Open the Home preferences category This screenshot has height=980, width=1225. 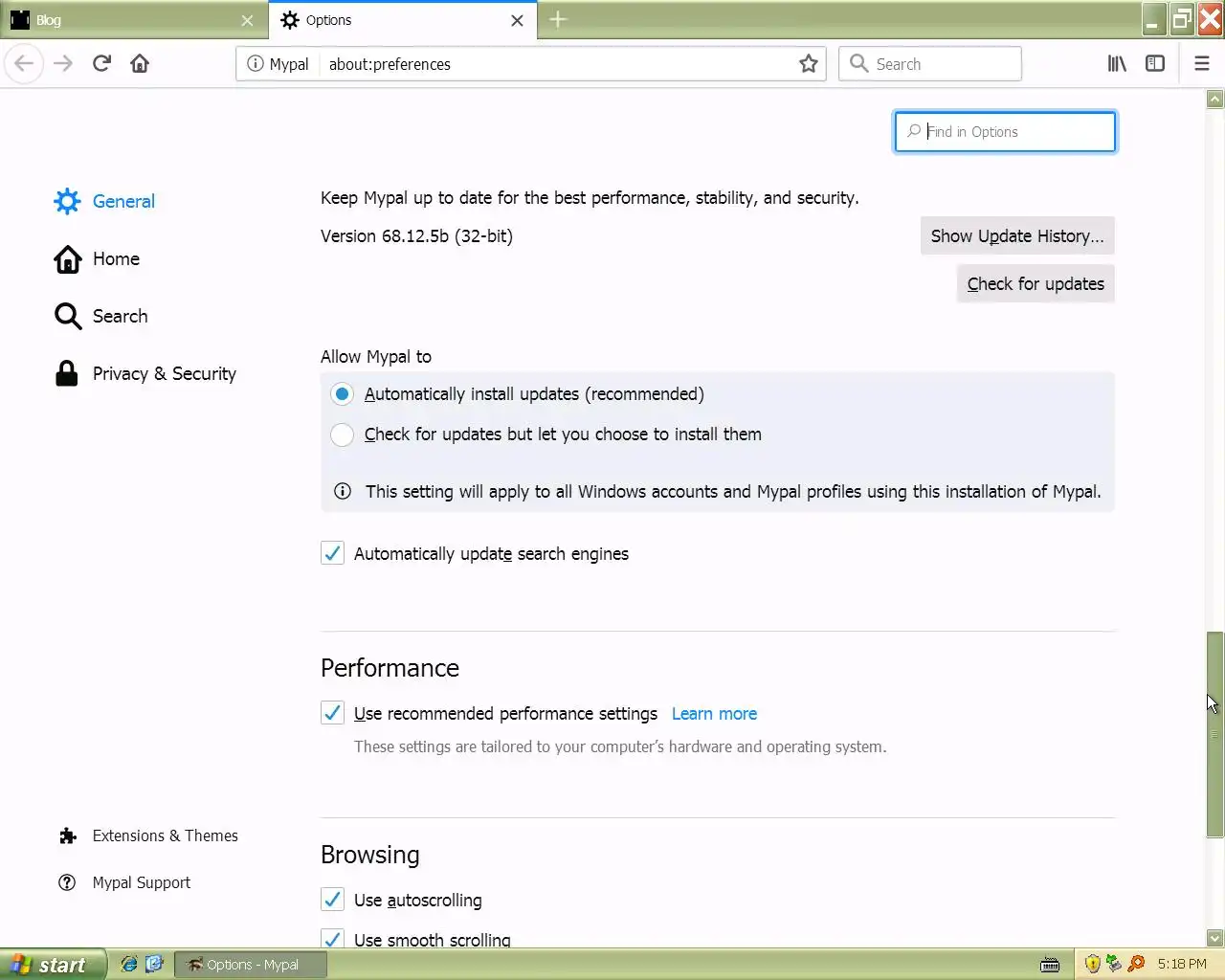pyautogui.click(x=97, y=259)
